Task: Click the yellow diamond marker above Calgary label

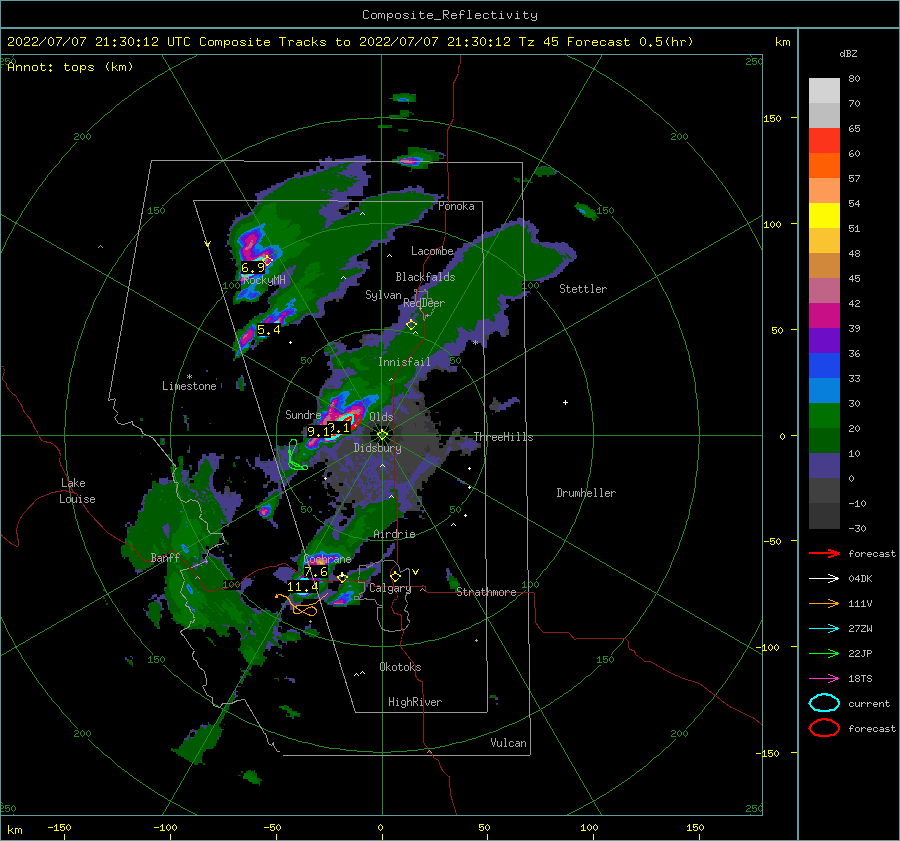Action: (395, 576)
